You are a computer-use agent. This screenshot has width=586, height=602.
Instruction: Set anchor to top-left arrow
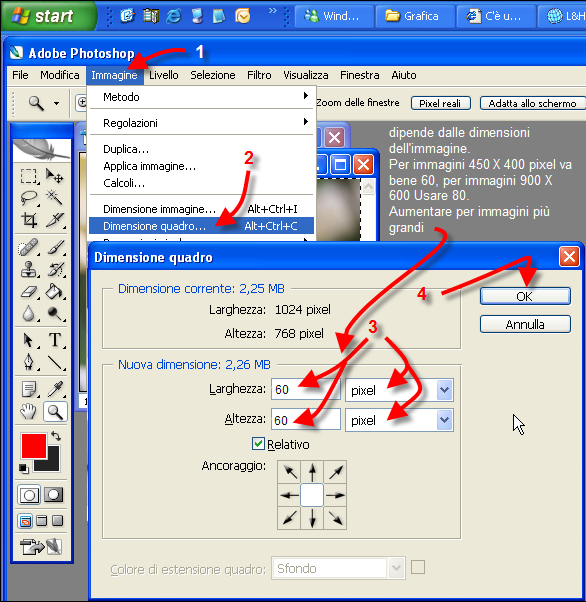click(x=290, y=472)
